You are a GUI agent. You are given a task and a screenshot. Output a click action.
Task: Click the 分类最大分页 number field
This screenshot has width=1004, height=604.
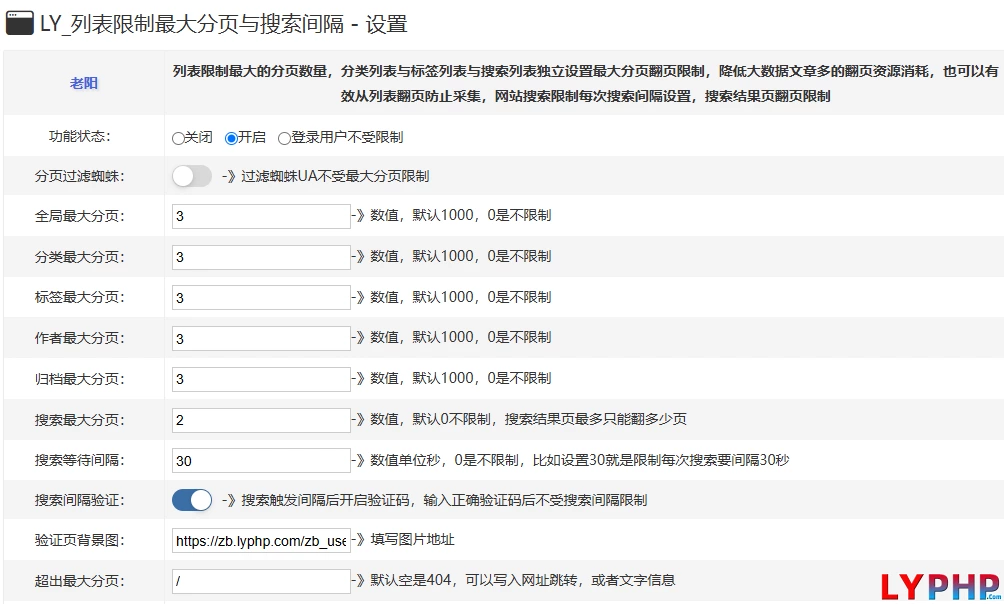click(x=261, y=257)
